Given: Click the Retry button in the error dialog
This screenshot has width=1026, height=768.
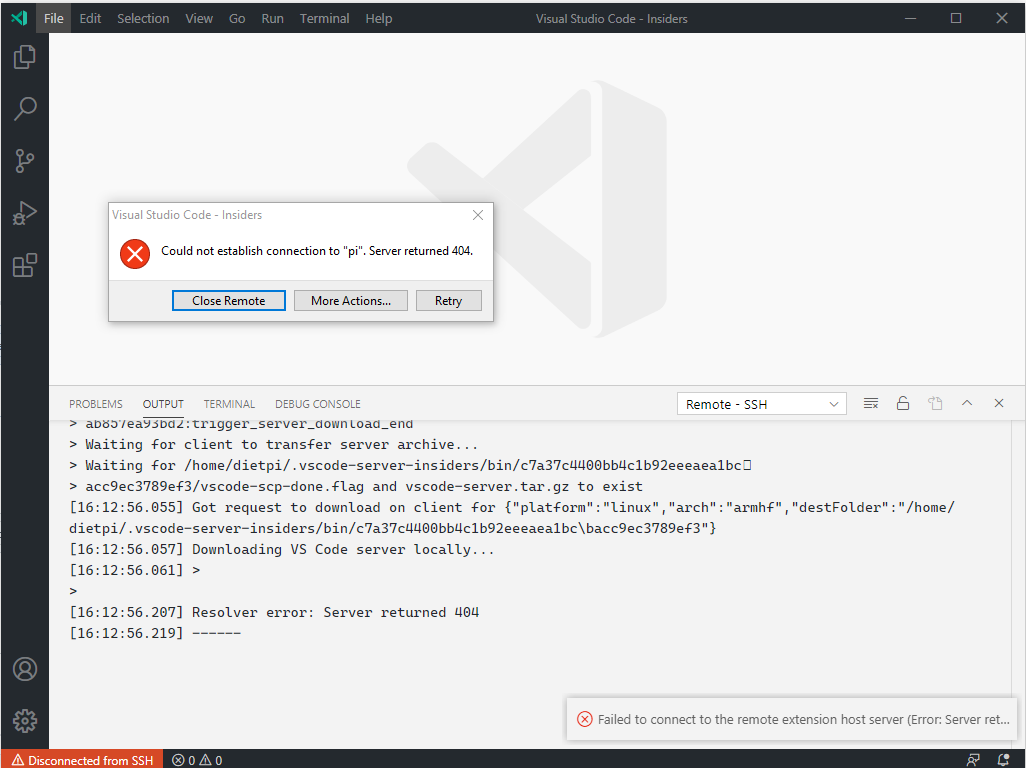Looking at the screenshot, I should coord(448,300).
